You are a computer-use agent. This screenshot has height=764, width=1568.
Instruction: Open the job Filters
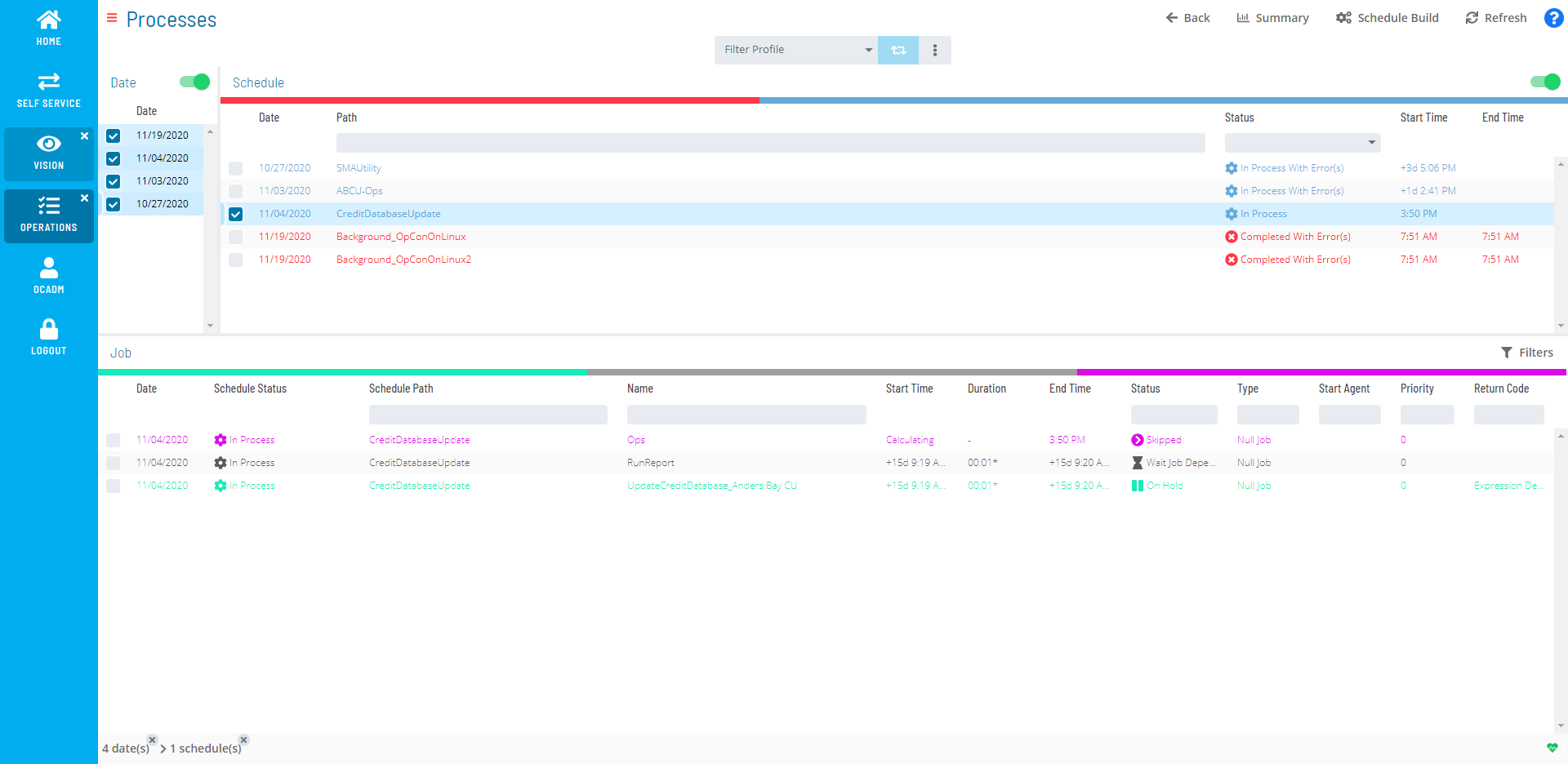coord(1527,353)
